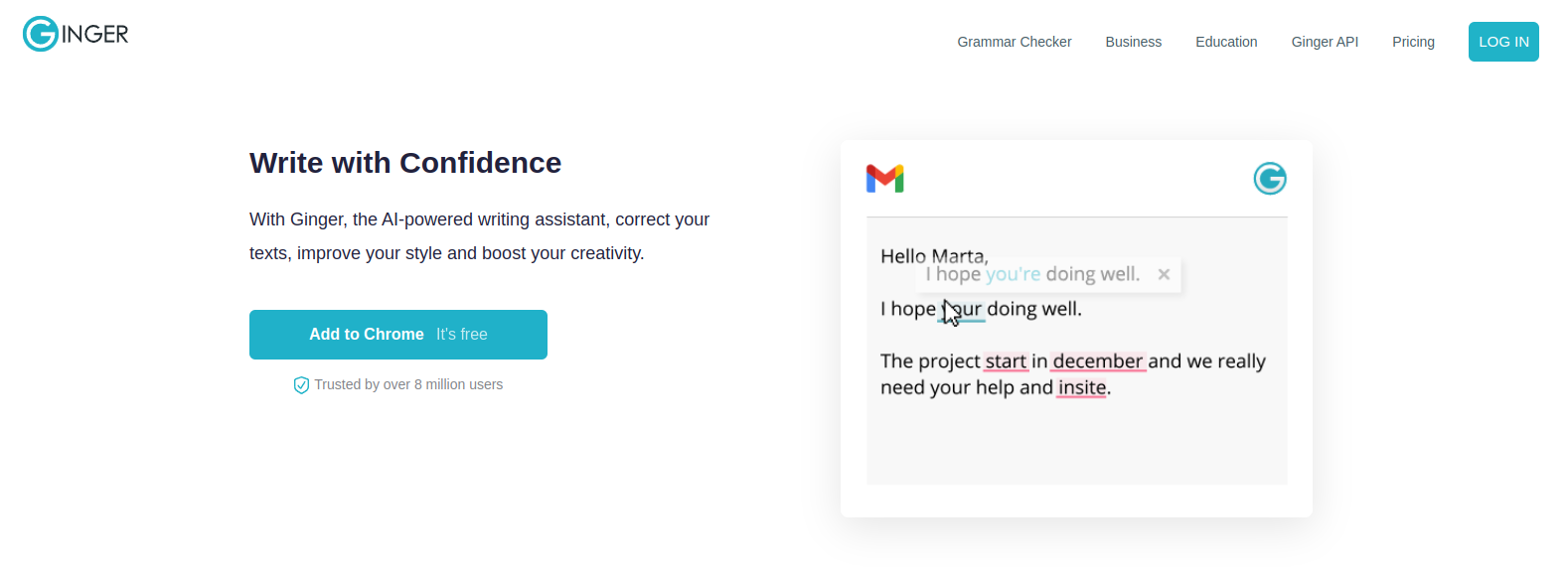
Task: Click the Ginger logo in header
Action: click(76, 34)
